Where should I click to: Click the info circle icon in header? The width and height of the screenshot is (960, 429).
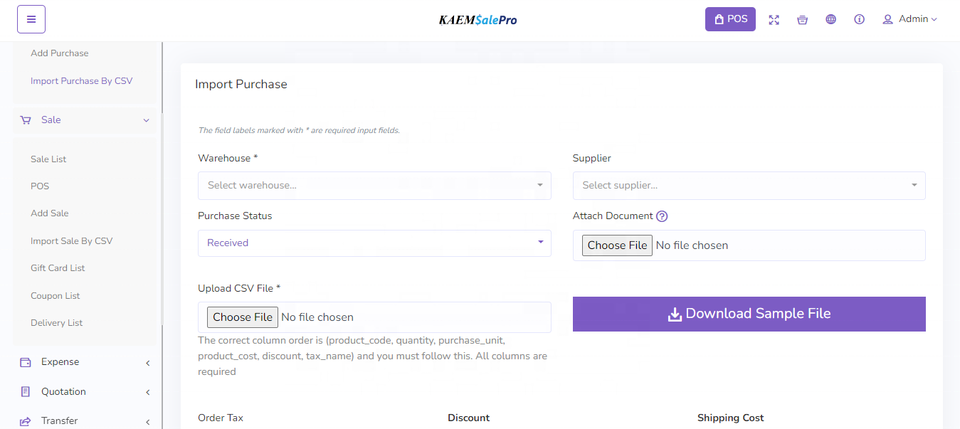[x=859, y=19]
